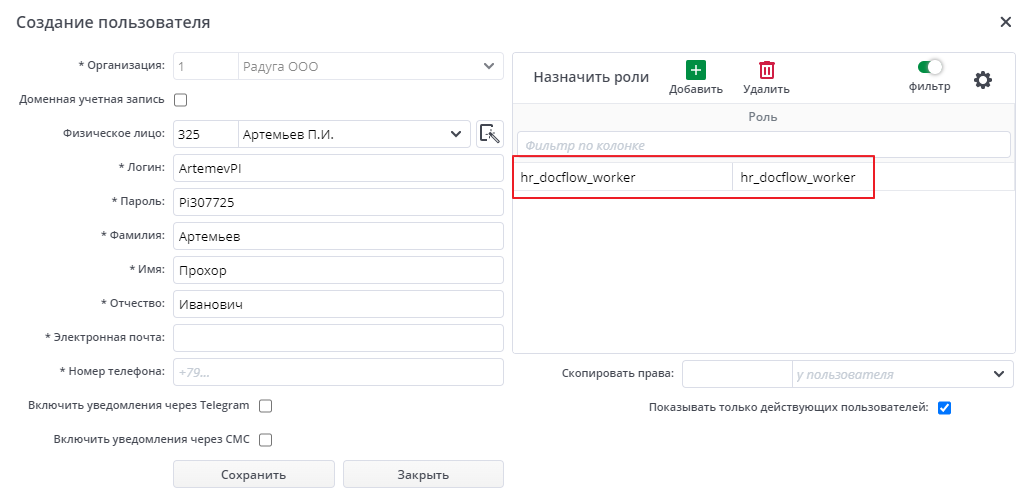Uncheck show only active users checkbox
Viewport: 1019px width, 491px height.
click(x=944, y=408)
